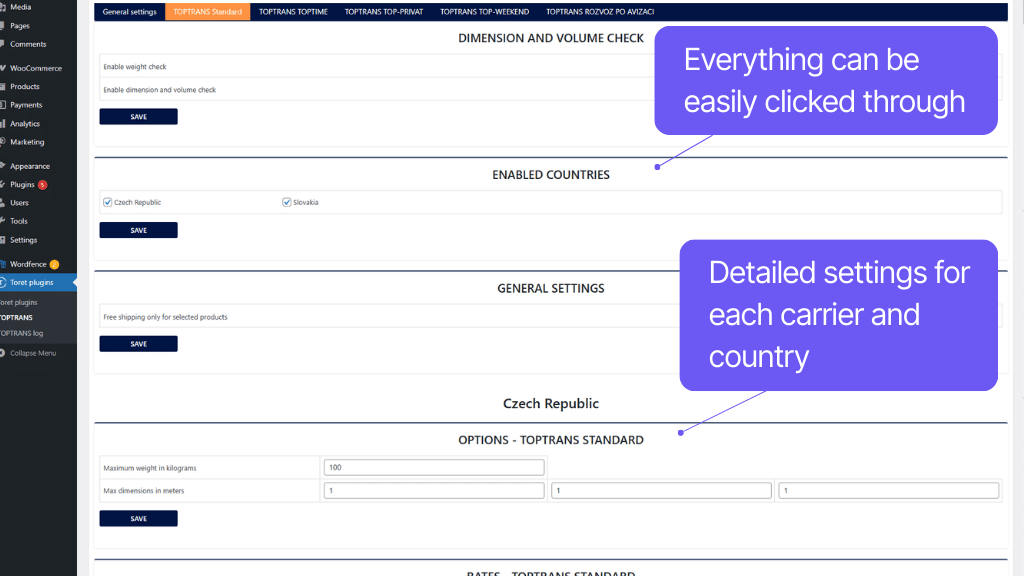The image size is (1024, 576).
Task: Click the Wordfence notification badge
Action: pyautogui.click(x=54, y=264)
